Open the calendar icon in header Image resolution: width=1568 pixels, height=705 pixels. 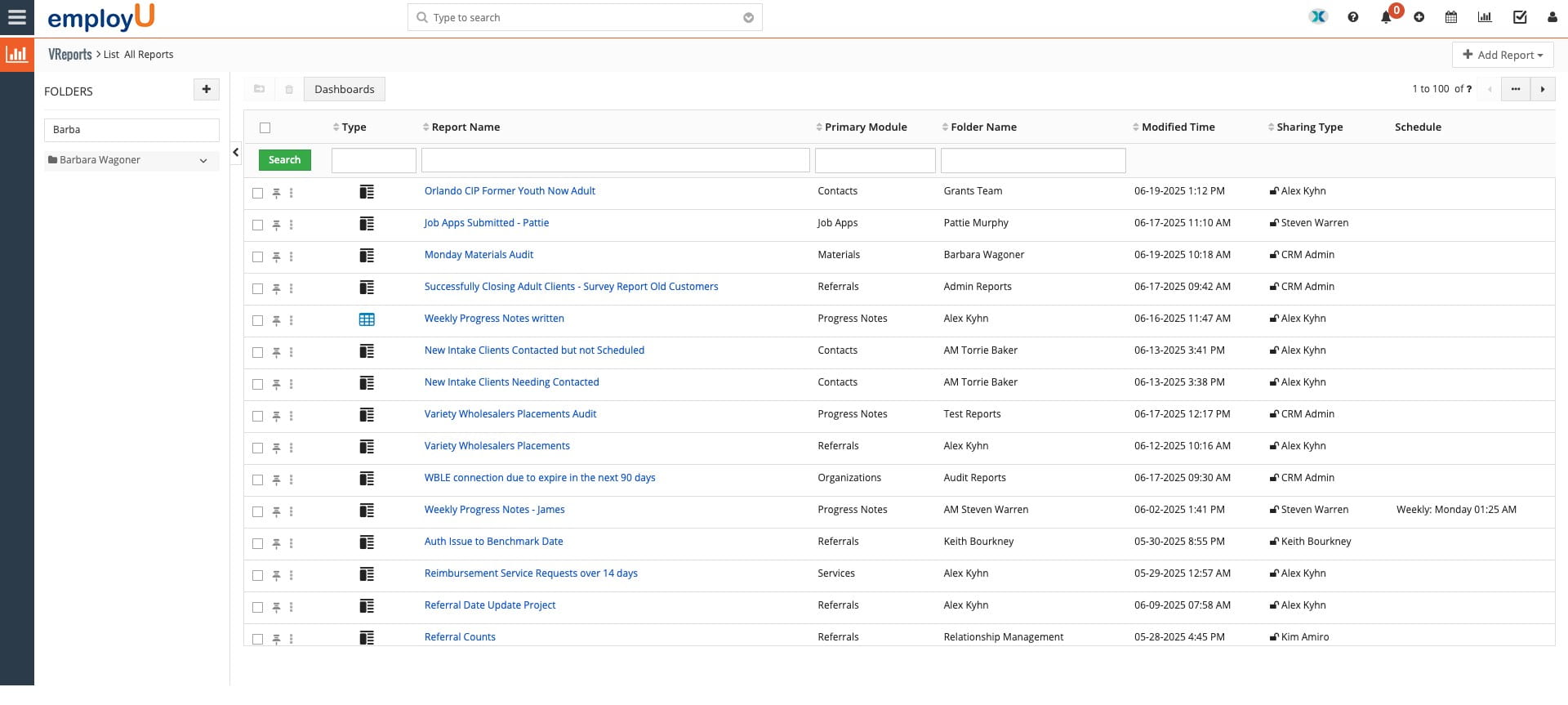(x=1451, y=17)
